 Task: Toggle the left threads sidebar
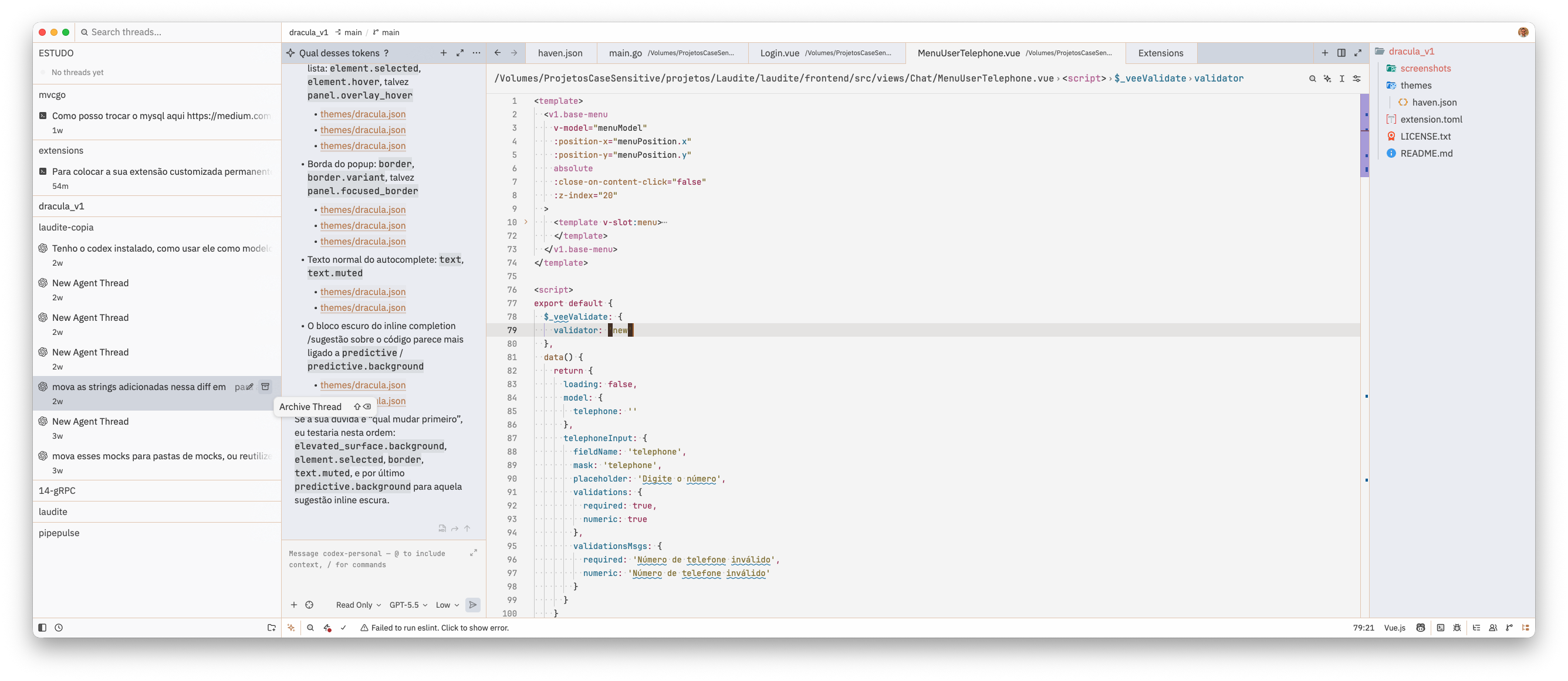(42, 628)
